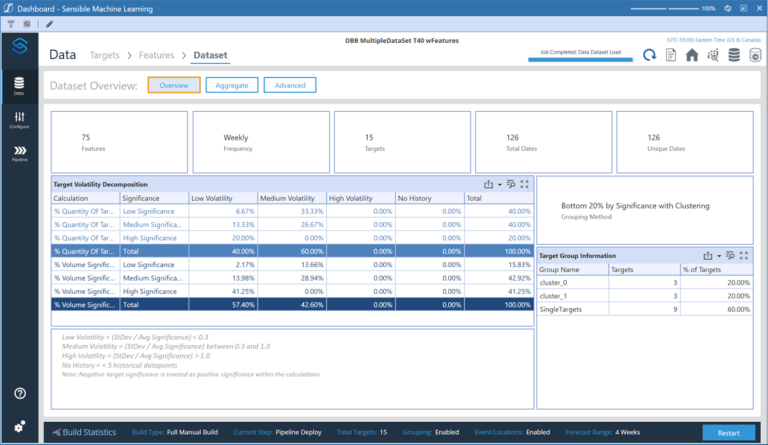Image resolution: width=768 pixels, height=445 pixels.
Task: Click the database stack icon in the header
Action: 734,55
